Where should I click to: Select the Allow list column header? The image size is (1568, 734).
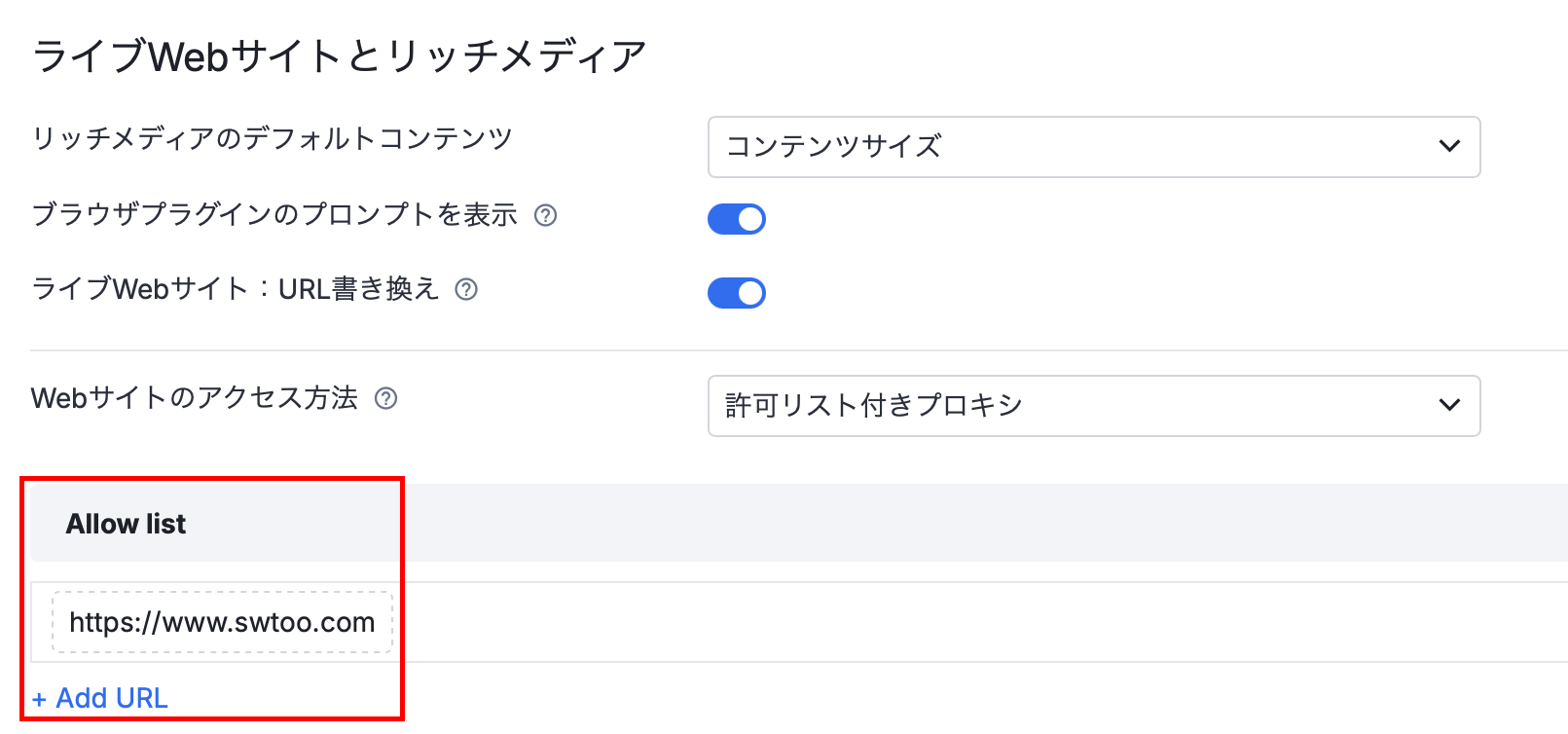pos(127,524)
